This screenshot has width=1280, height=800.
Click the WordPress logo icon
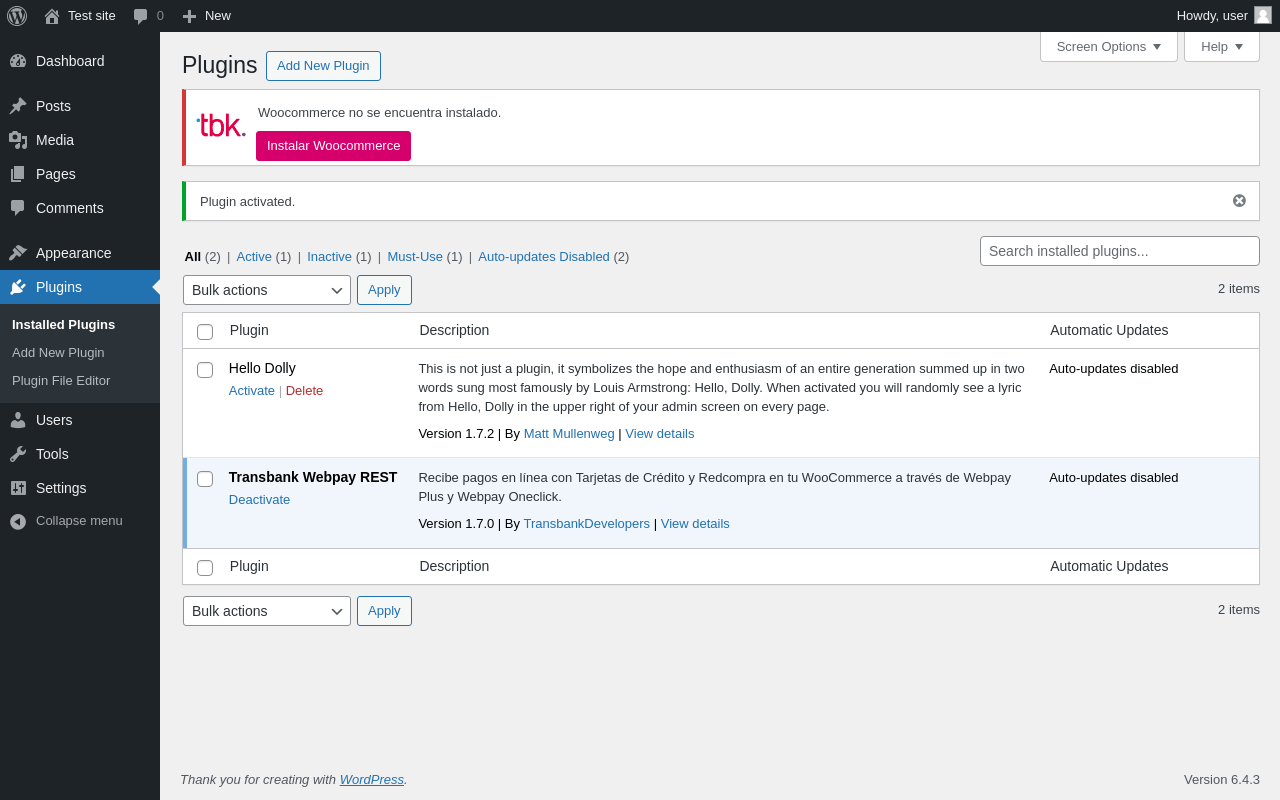tap(17, 16)
